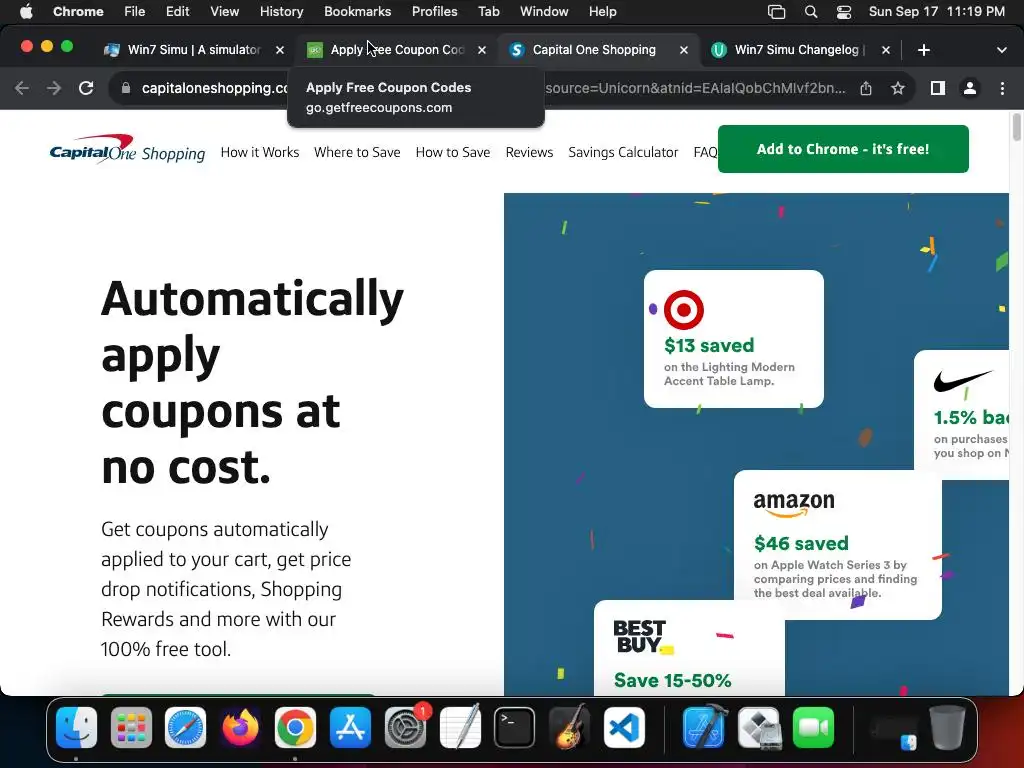Click the Best Buy Save 15-50% card
Viewport: 1024px width, 768px height.
(689, 648)
